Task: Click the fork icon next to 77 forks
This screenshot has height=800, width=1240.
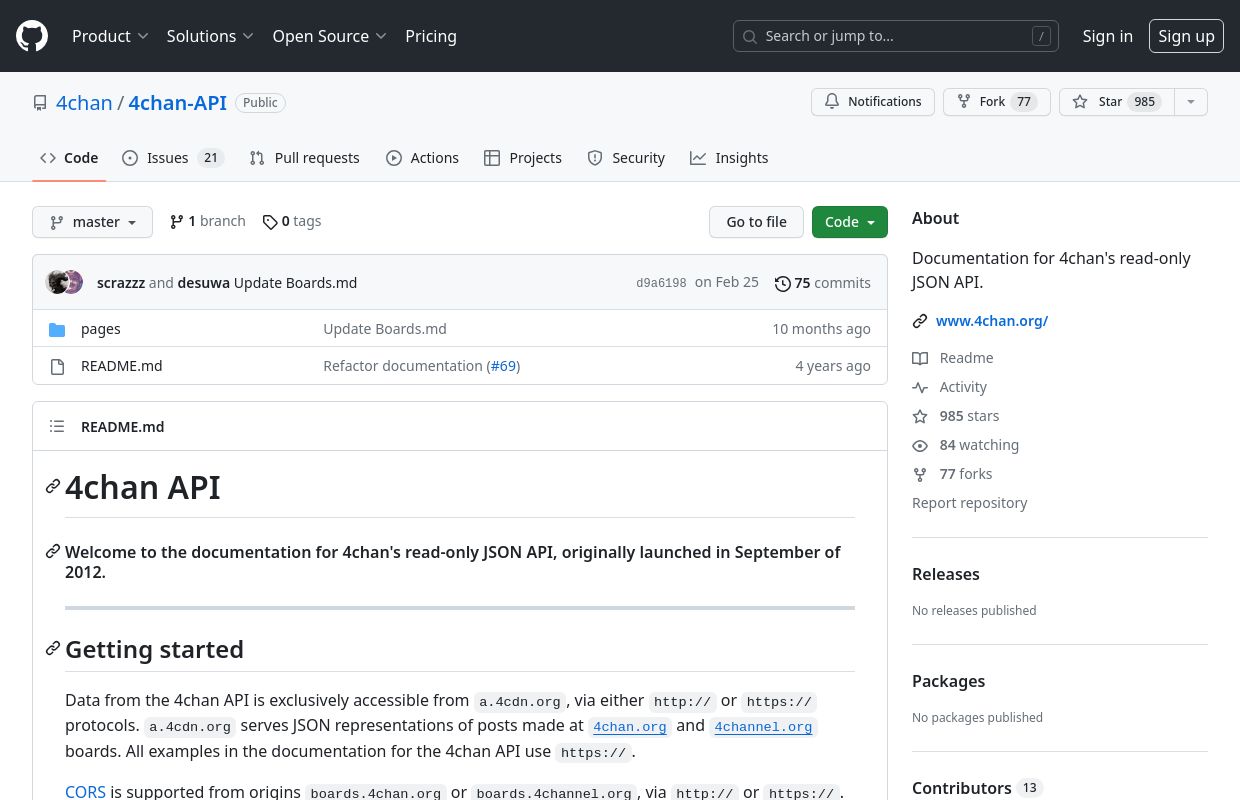Action: tap(920, 474)
